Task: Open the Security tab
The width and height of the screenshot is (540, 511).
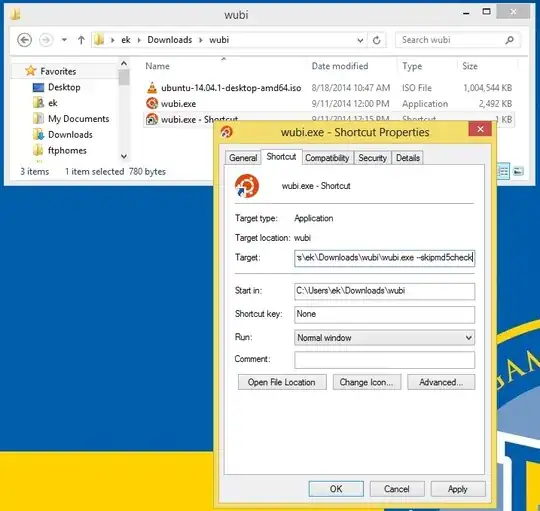Action: [x=372, y=158]
